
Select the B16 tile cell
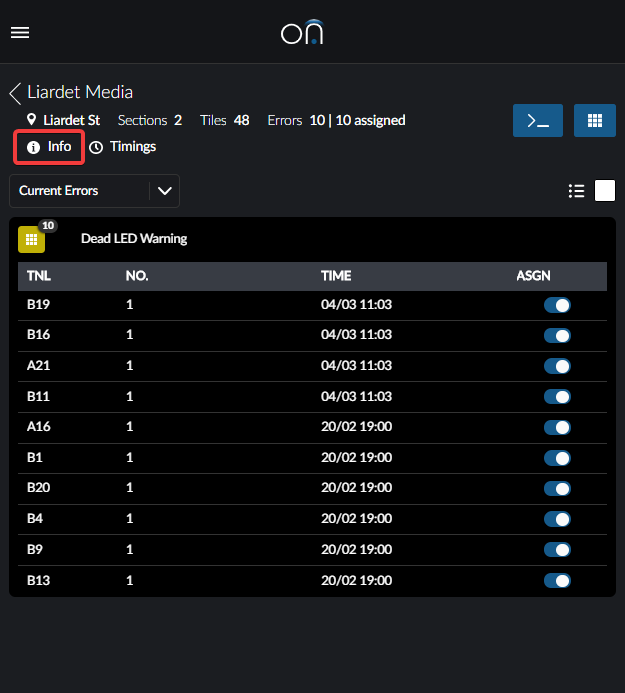pos(38,335)
